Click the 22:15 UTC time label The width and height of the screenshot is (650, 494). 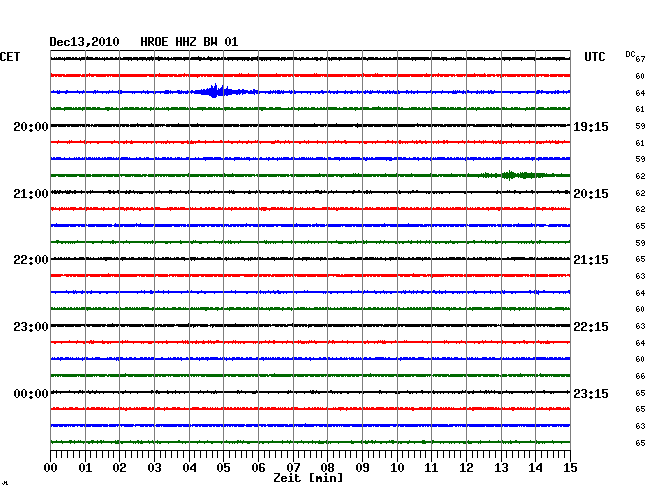[591, 327]
